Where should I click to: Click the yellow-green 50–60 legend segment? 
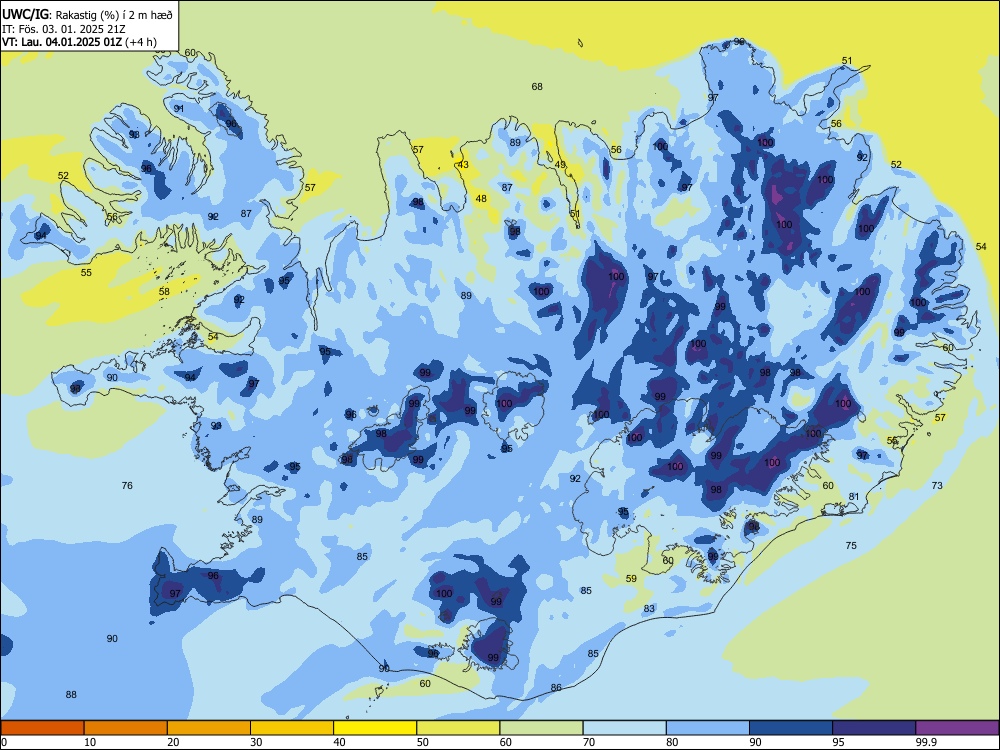(458, 728)
